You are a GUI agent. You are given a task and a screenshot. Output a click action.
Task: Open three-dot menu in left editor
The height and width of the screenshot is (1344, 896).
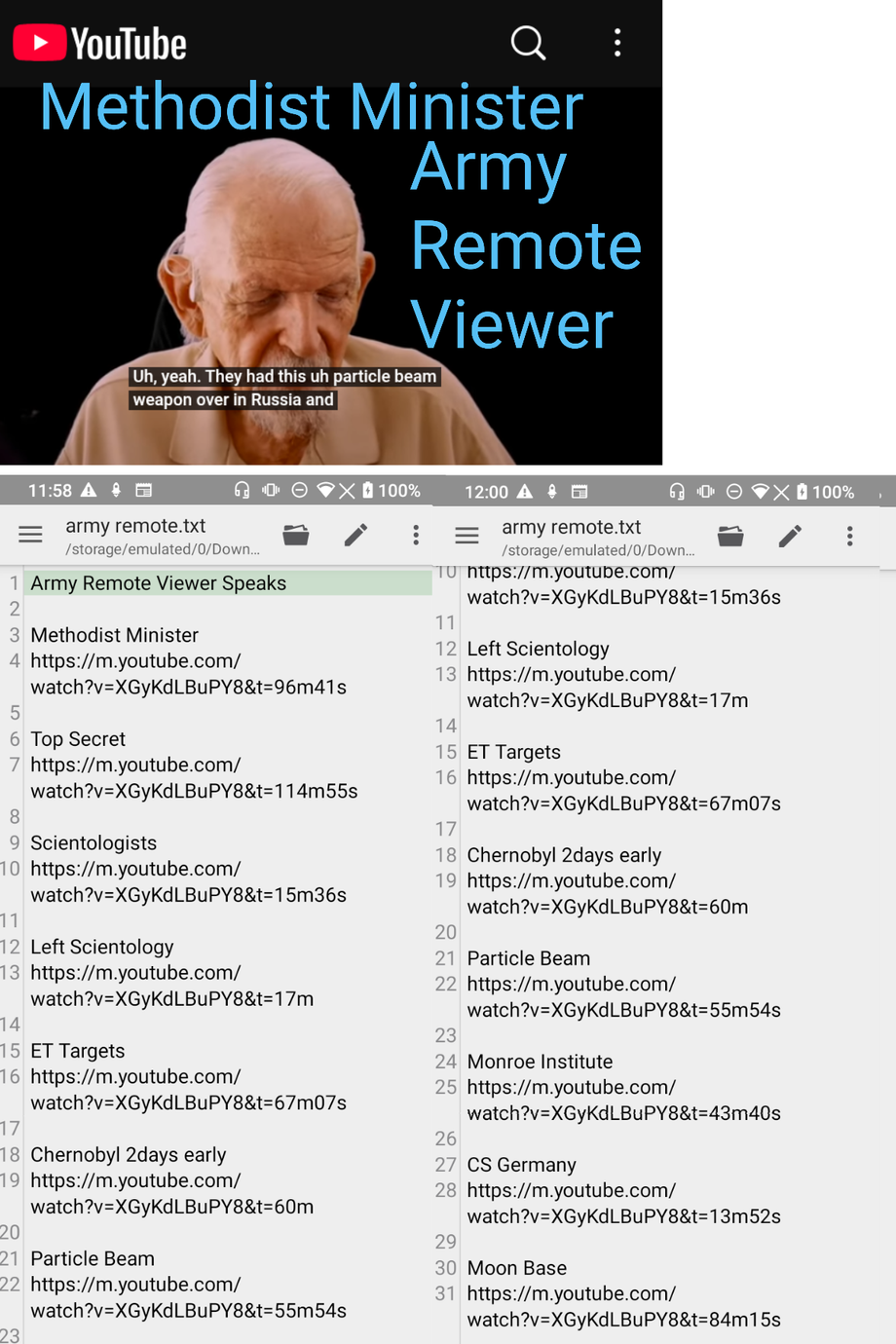(x=416, y=535)
